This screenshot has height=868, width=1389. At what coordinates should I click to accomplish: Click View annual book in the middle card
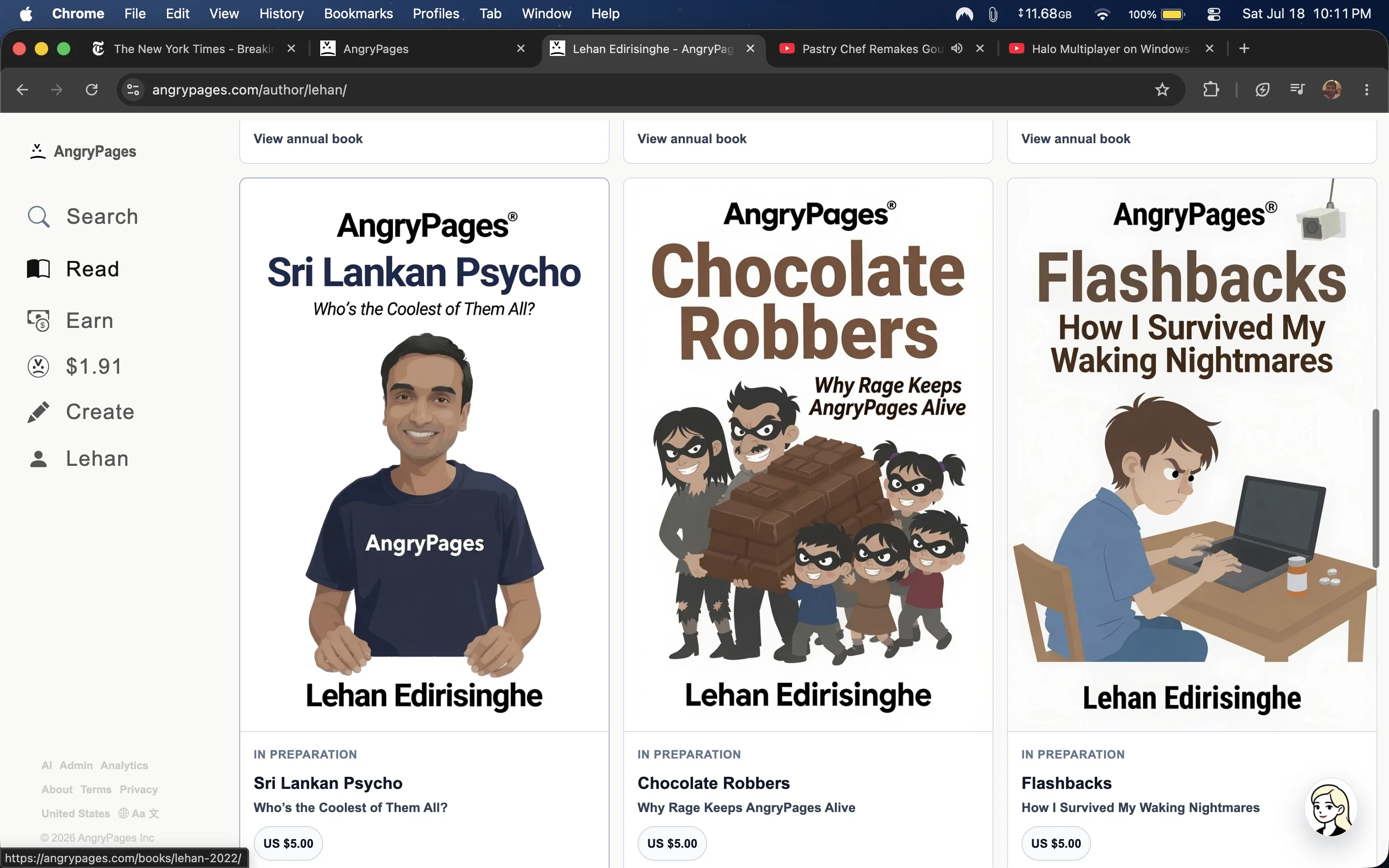pyautogui.click(x=692, y=139)
